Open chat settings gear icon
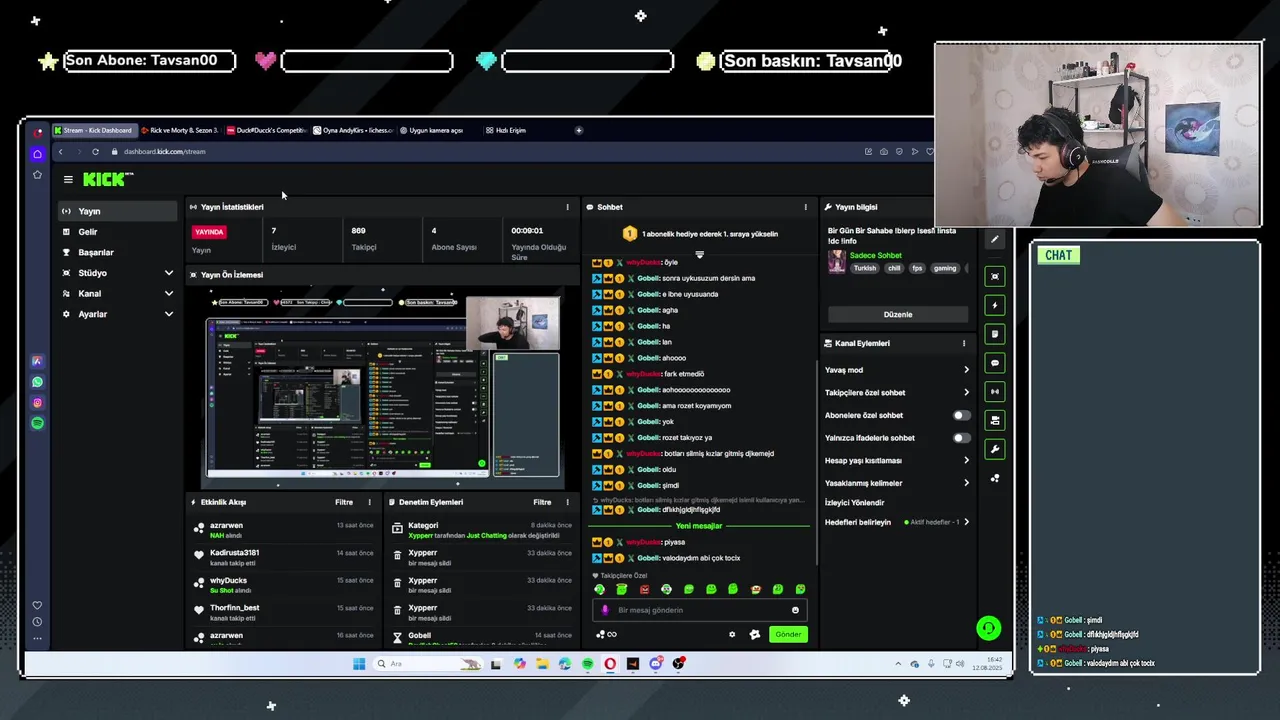The height and width of the screenshot is (720, 1280). [x=732, y=634]
